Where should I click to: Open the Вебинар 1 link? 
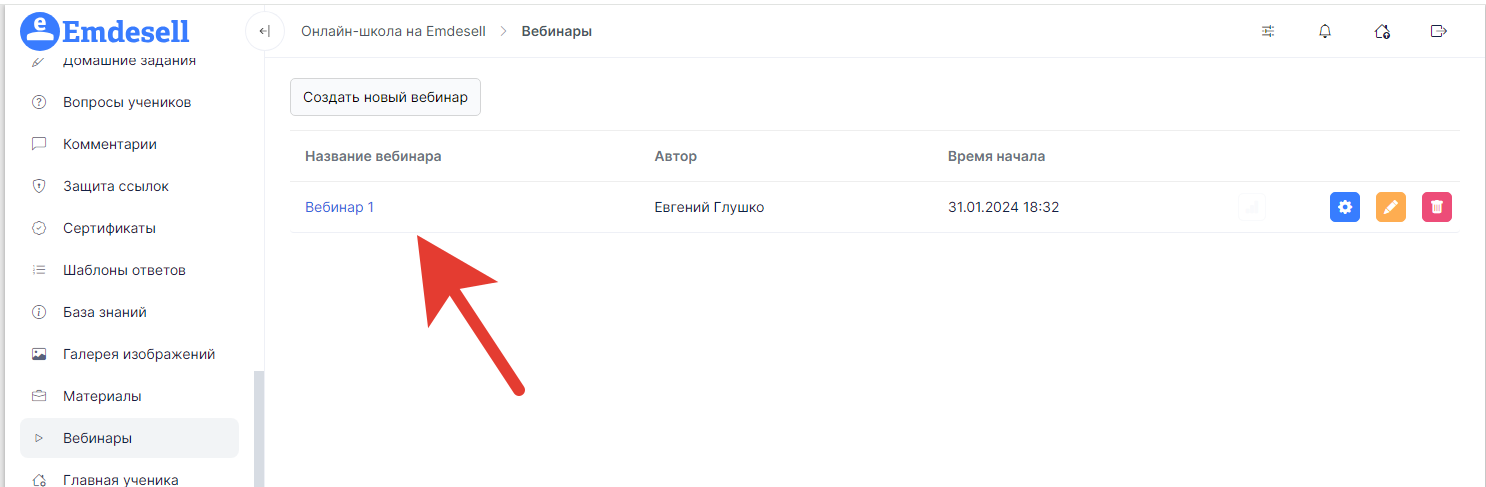pyautogui.click(x=339, y=207)
